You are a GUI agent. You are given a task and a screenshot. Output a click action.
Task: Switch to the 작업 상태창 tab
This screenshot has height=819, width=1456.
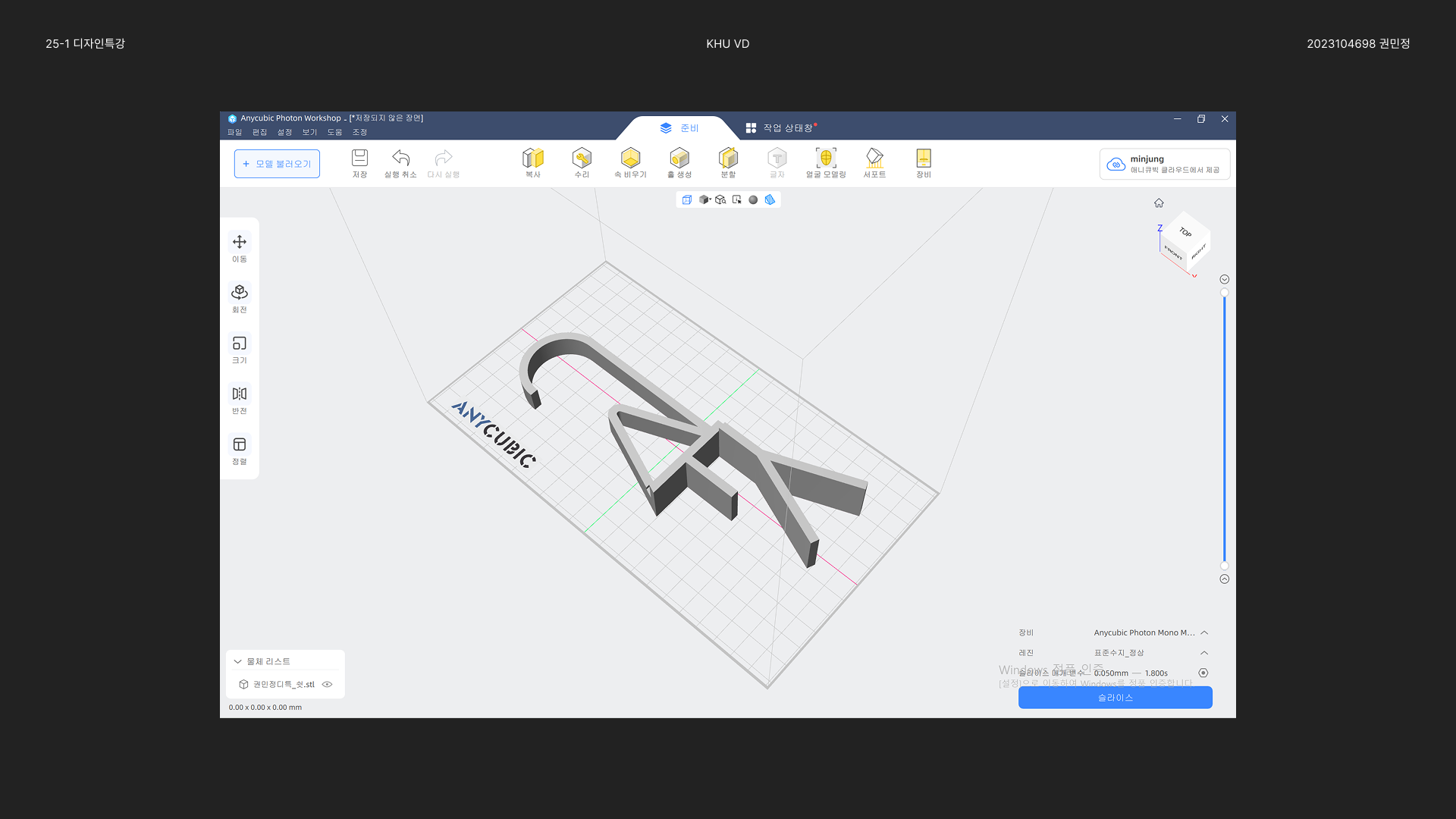coord(780,128)
